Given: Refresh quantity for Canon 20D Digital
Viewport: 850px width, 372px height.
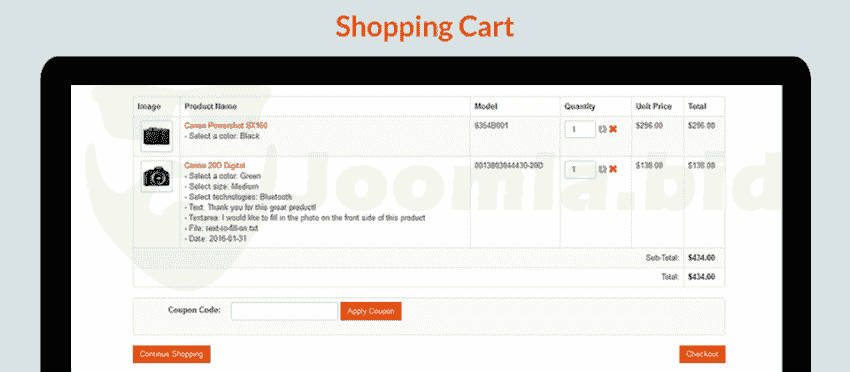Looking at the screenshot, I should [602, 169].
